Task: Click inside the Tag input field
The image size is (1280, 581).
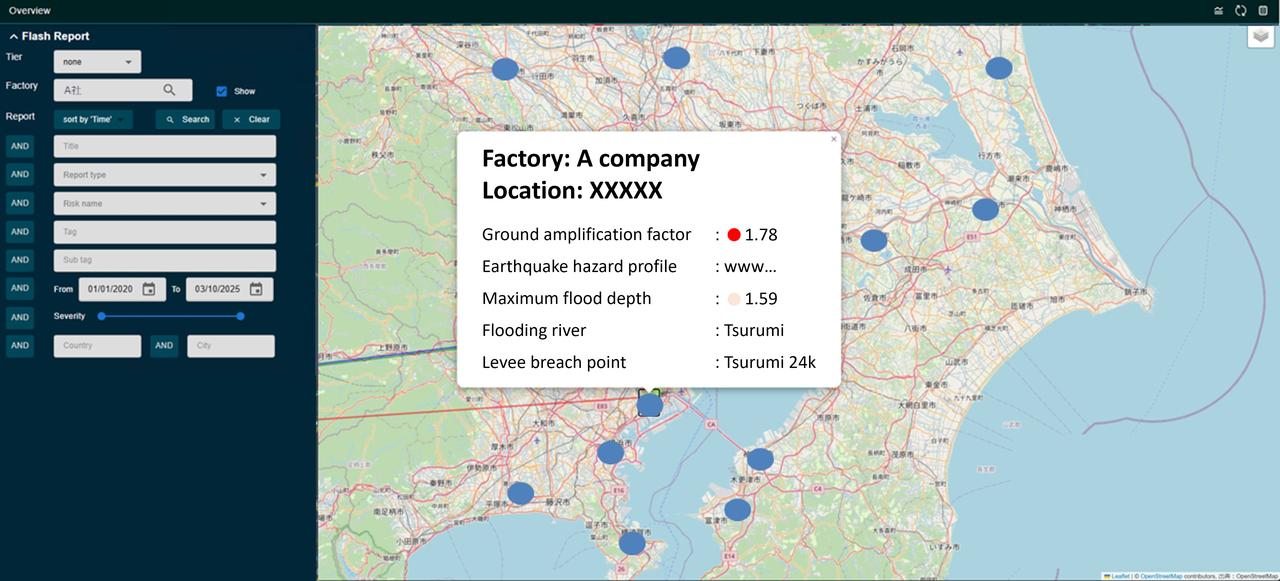Action: coord(164,231)
